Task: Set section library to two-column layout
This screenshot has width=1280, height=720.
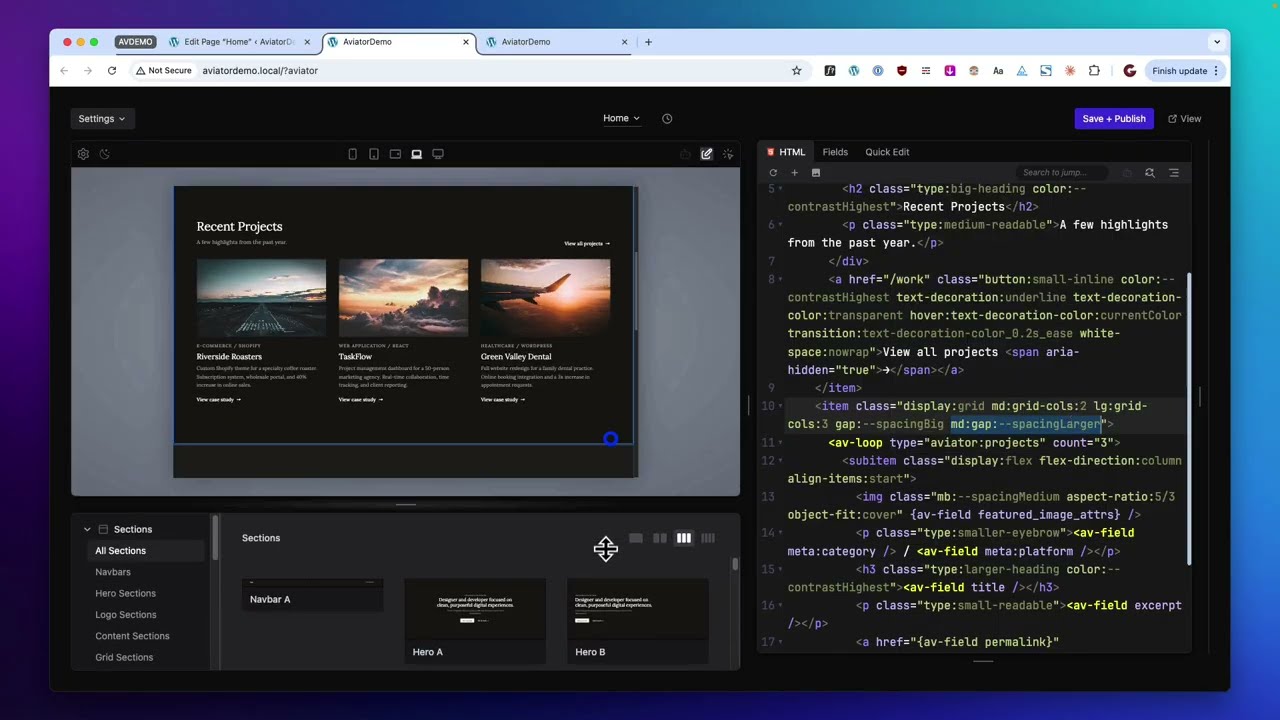Action: 660,538
